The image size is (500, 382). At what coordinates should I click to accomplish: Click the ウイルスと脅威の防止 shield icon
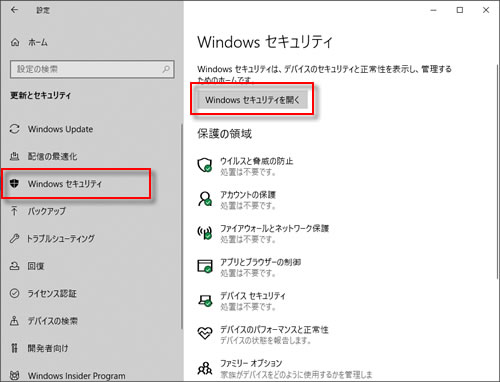(x=205, y=165)
